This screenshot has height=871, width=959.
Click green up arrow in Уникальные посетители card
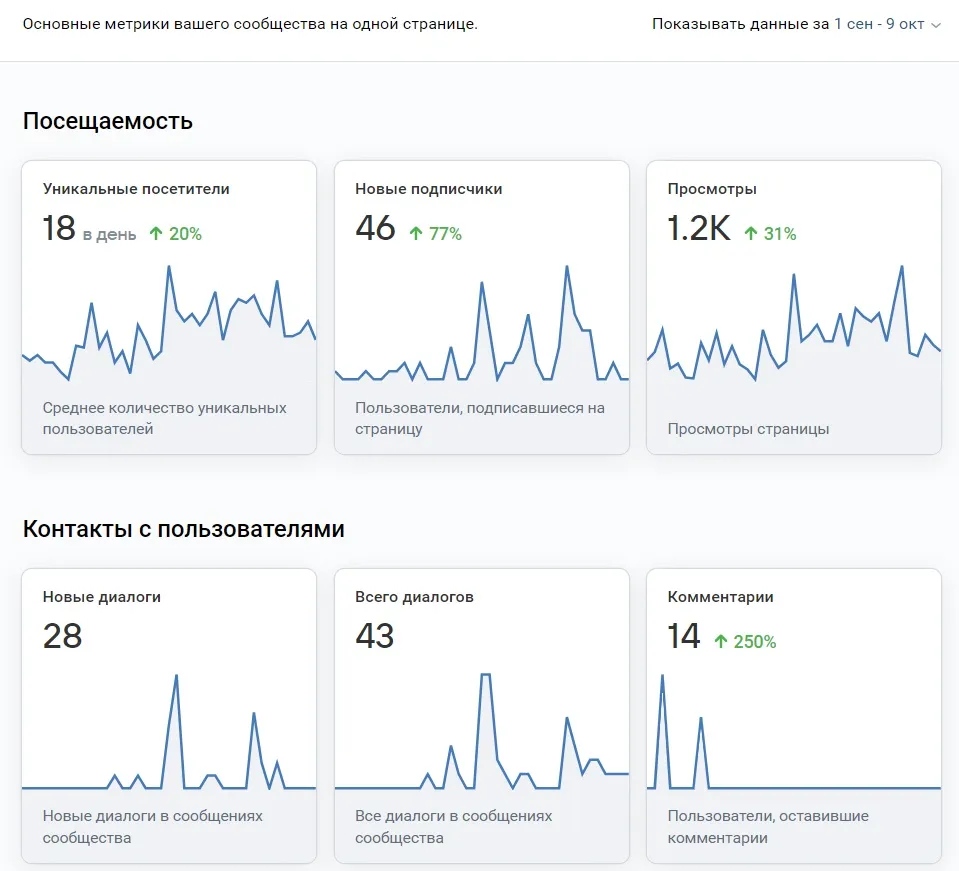[155, 234]
